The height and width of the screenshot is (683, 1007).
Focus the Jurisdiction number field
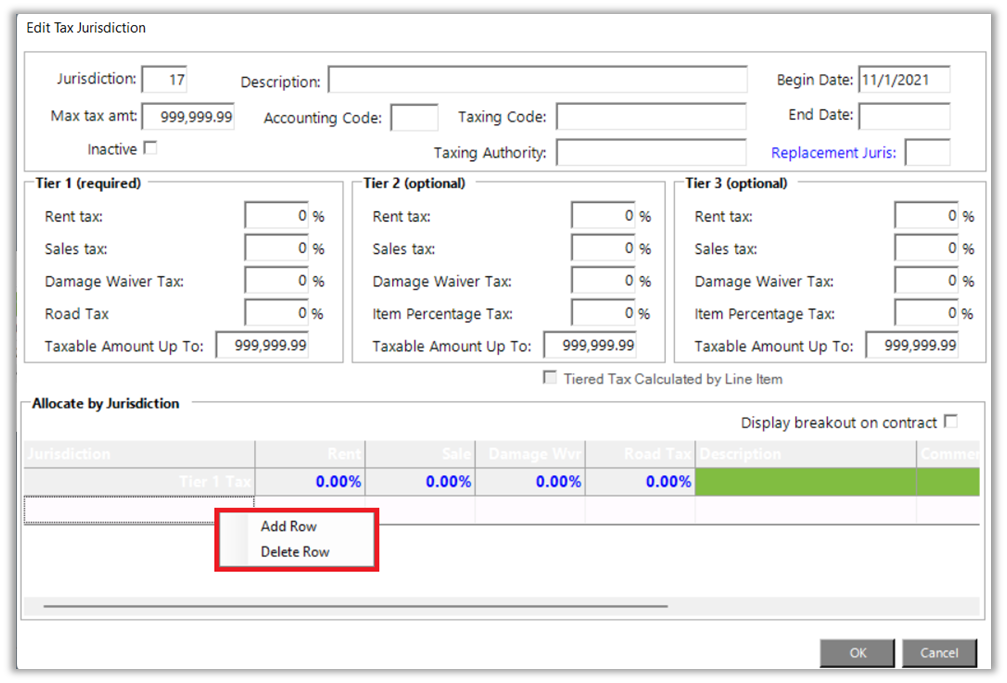pos(164,79)
